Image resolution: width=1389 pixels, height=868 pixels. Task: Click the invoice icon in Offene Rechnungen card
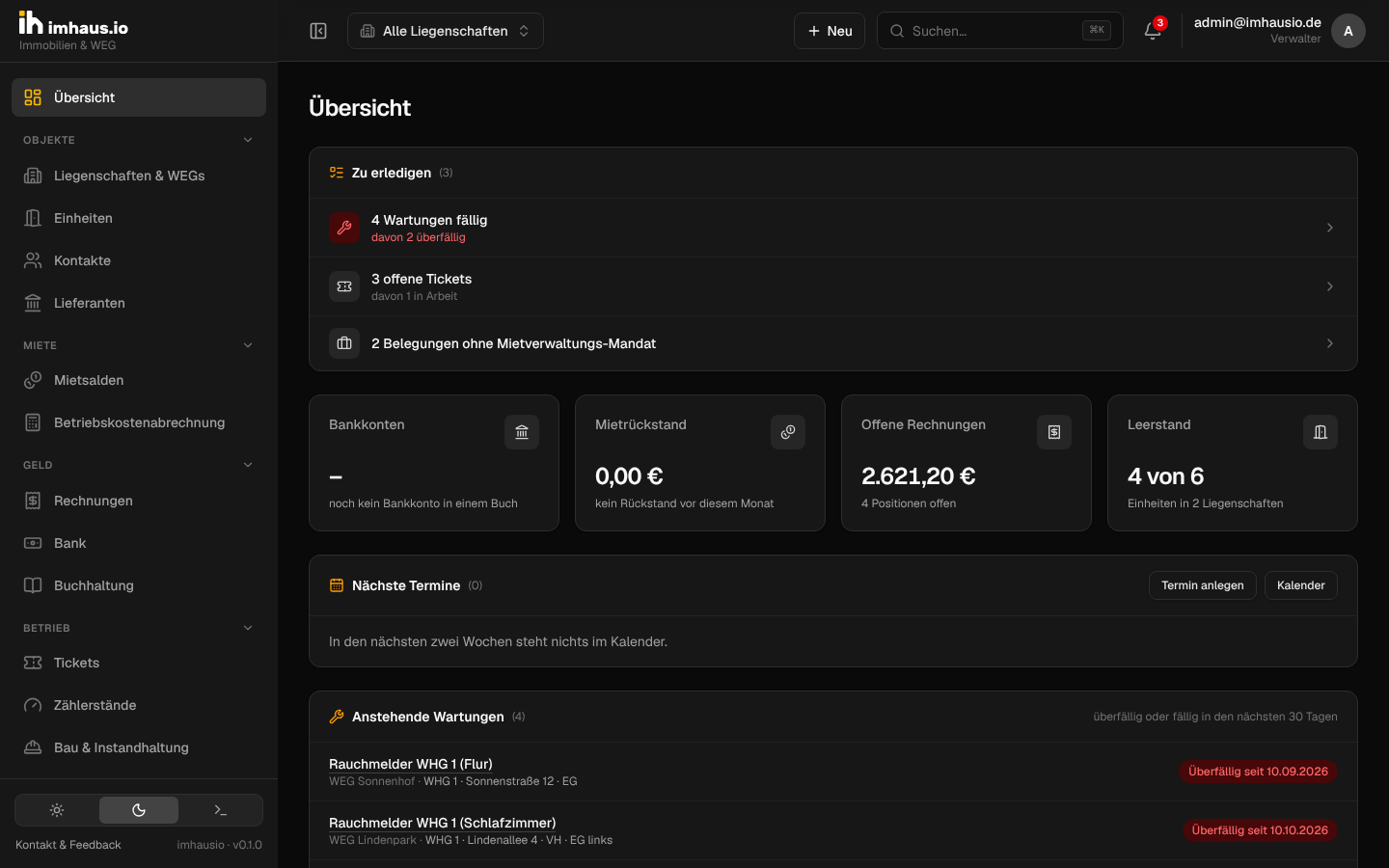pyautogui.click(x=1054, y=432)
